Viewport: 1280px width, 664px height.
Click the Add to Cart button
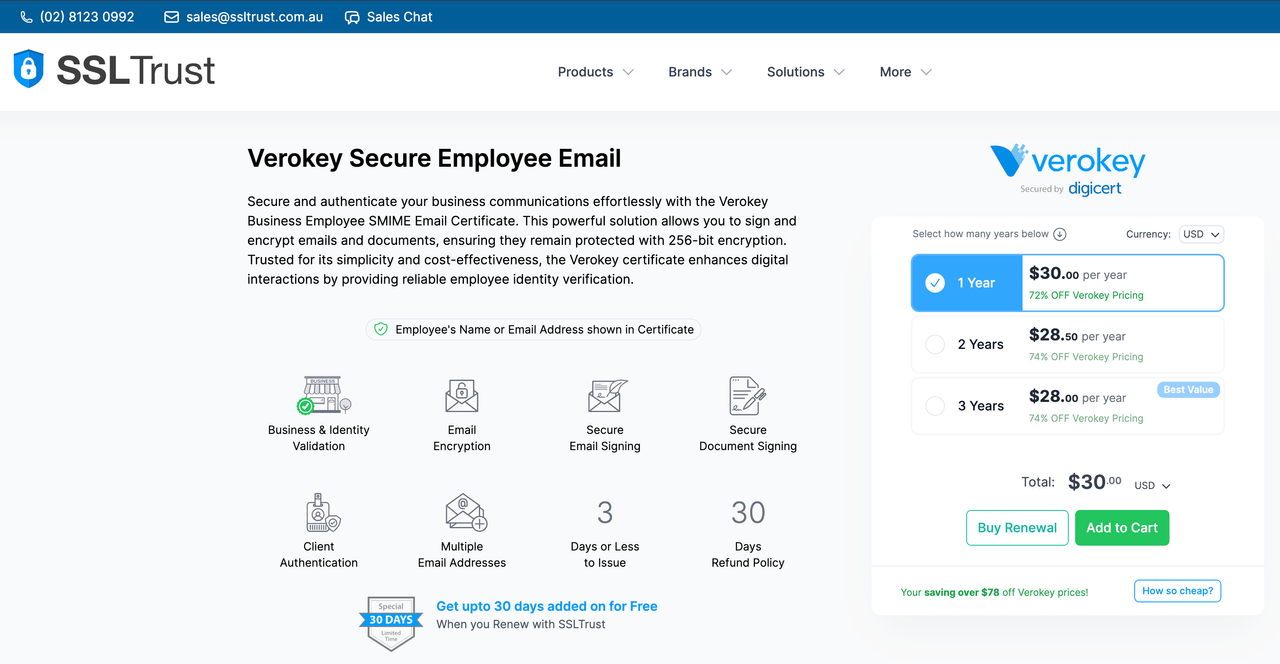click(1121, 528)
